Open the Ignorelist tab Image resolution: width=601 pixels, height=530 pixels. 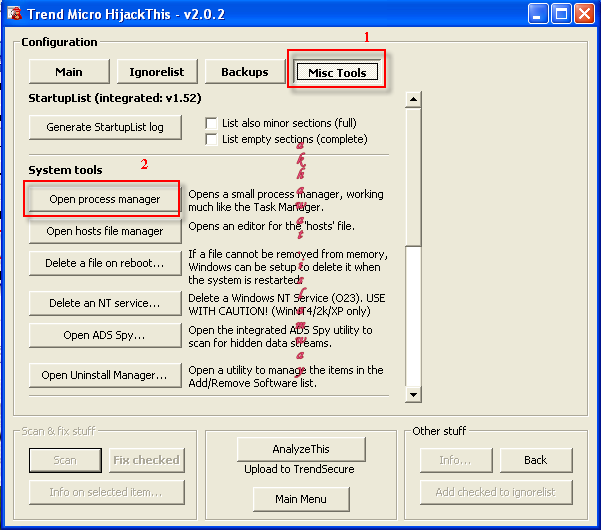(x=157, y=72)
